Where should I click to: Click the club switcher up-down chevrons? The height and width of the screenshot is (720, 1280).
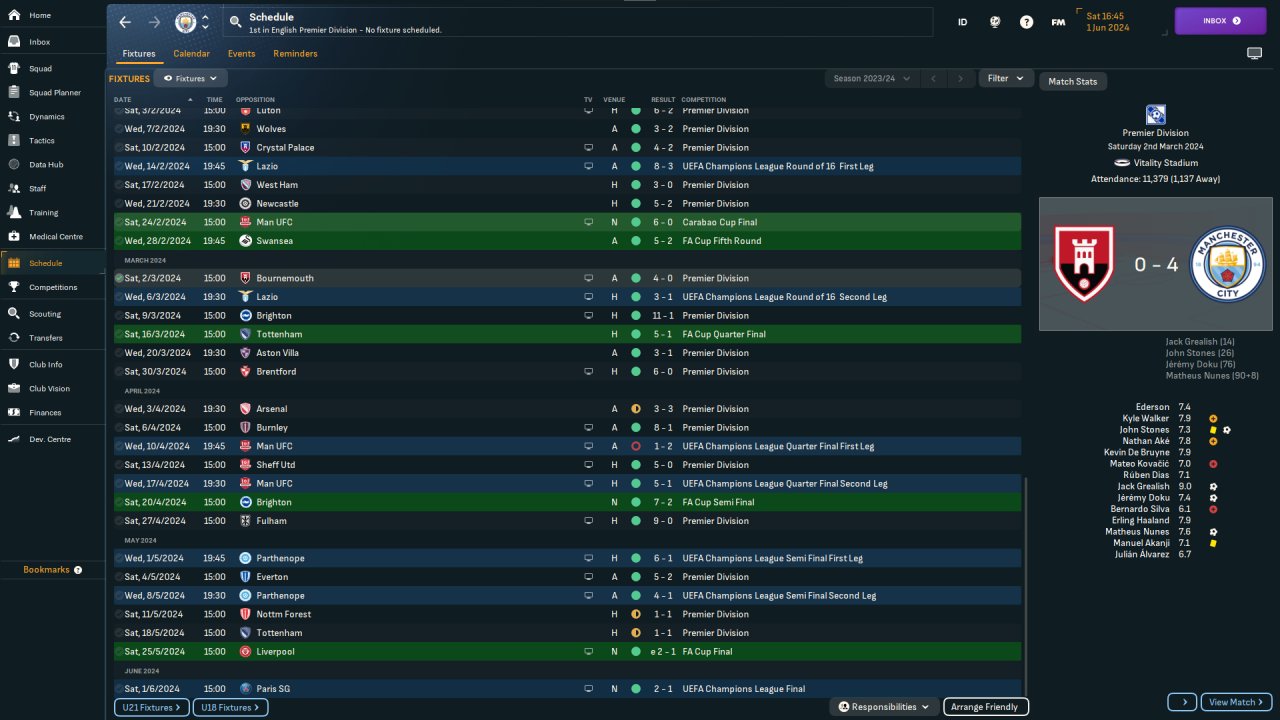[206, 22]
